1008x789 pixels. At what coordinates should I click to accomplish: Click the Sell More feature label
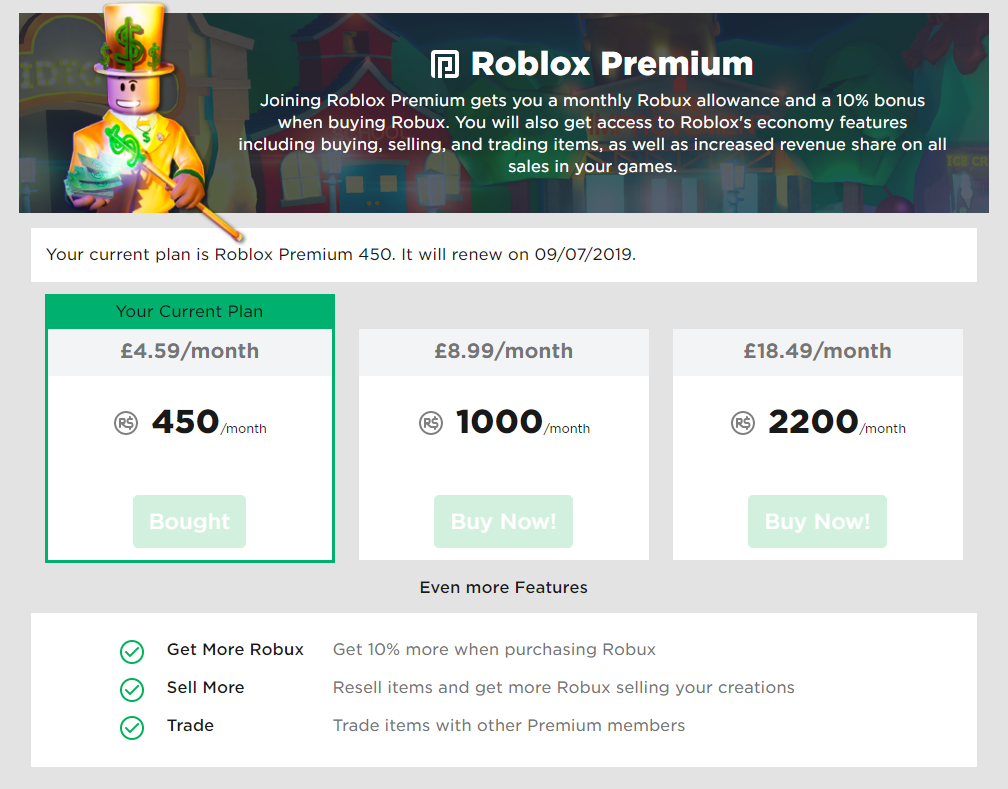[205, 688]
